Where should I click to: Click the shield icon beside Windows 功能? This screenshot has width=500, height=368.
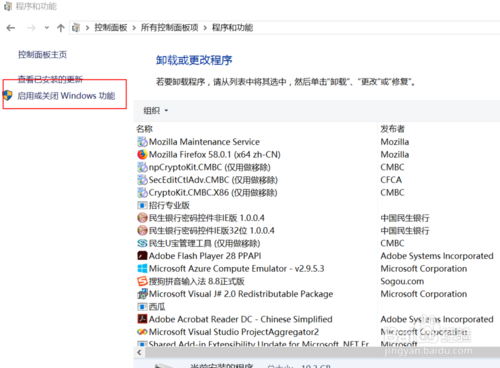pos(8,95)
